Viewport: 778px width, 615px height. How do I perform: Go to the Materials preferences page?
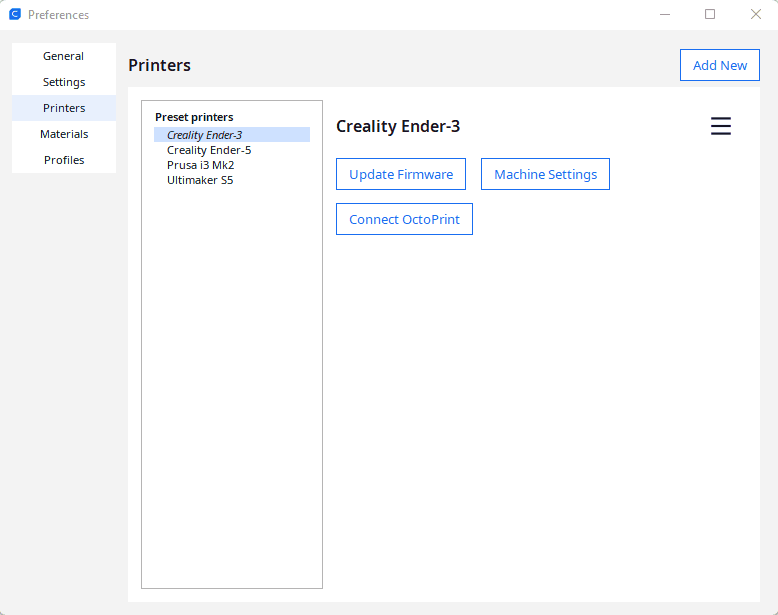tap(64, 134)
